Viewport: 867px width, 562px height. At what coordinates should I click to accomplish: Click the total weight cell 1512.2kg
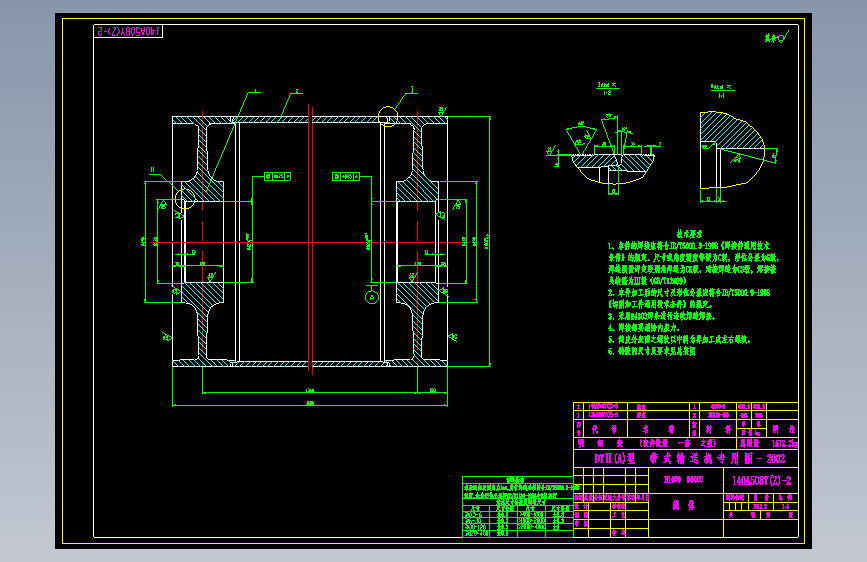coord(785,444)
